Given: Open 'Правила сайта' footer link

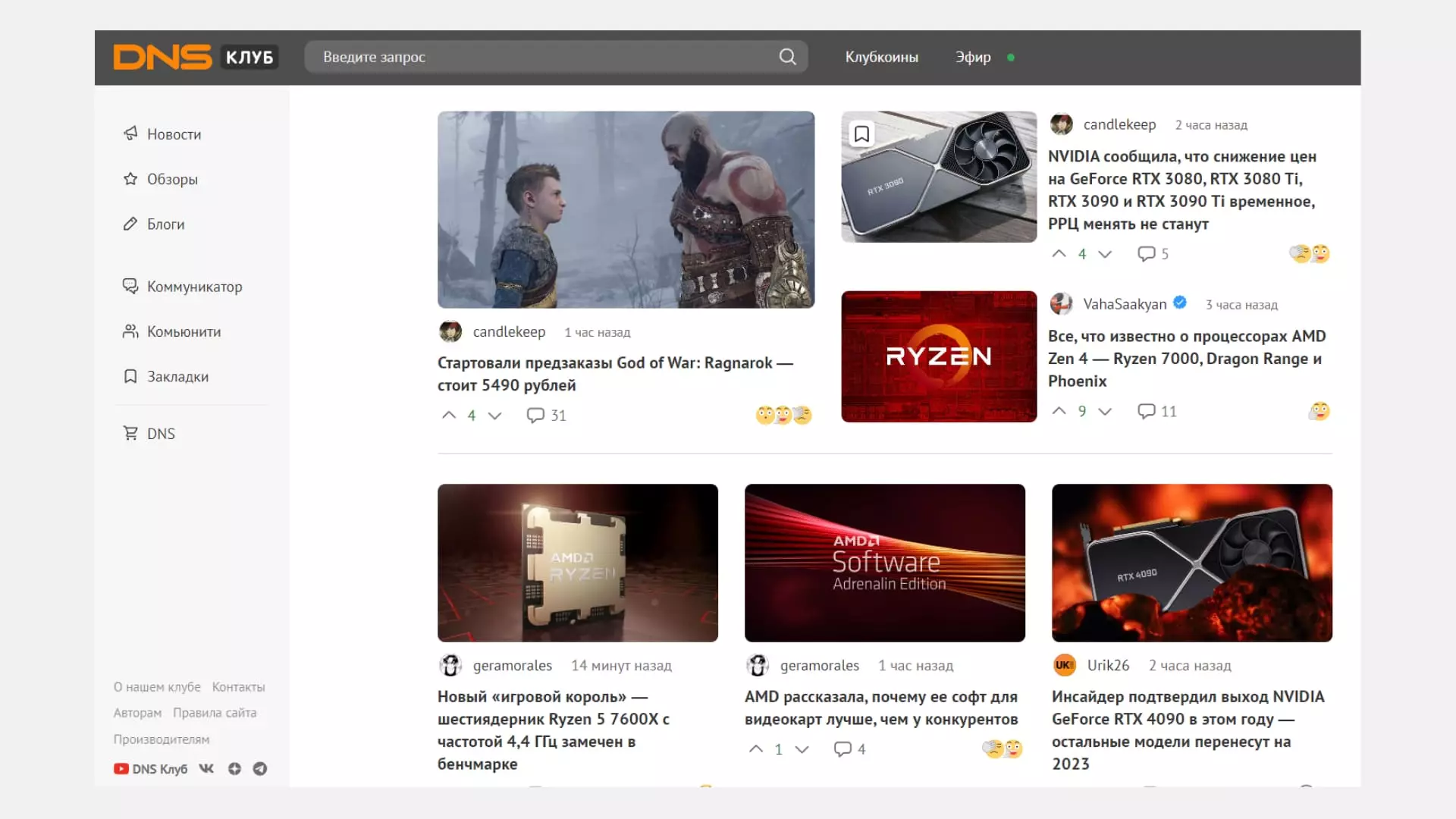Looking at the screenshot, I should [x=215, y=713].
